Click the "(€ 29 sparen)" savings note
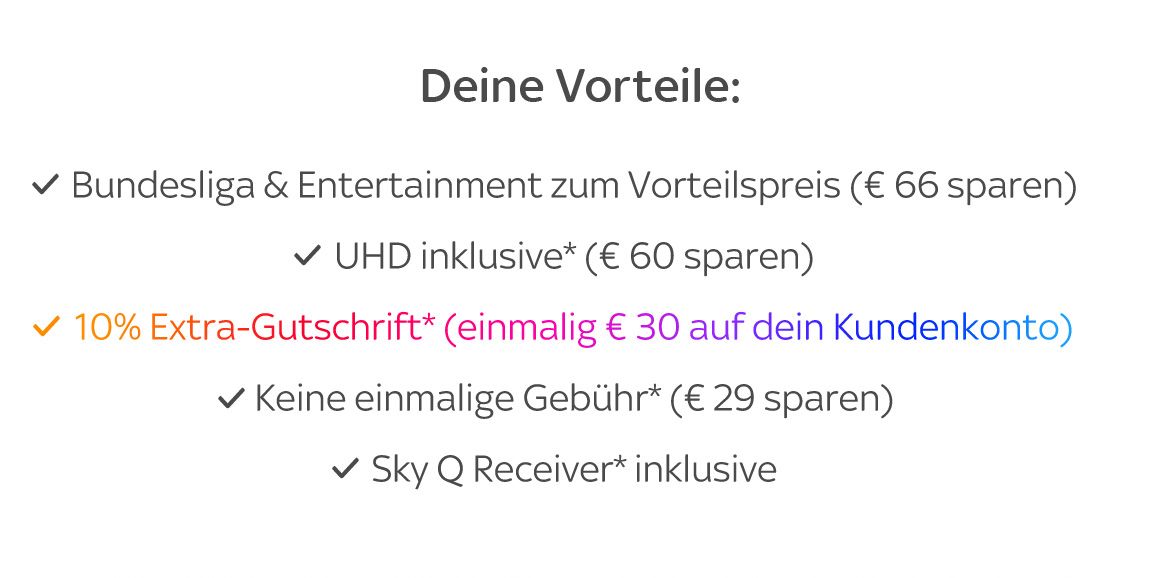1160x578 pixels. [x=781, y=400]
